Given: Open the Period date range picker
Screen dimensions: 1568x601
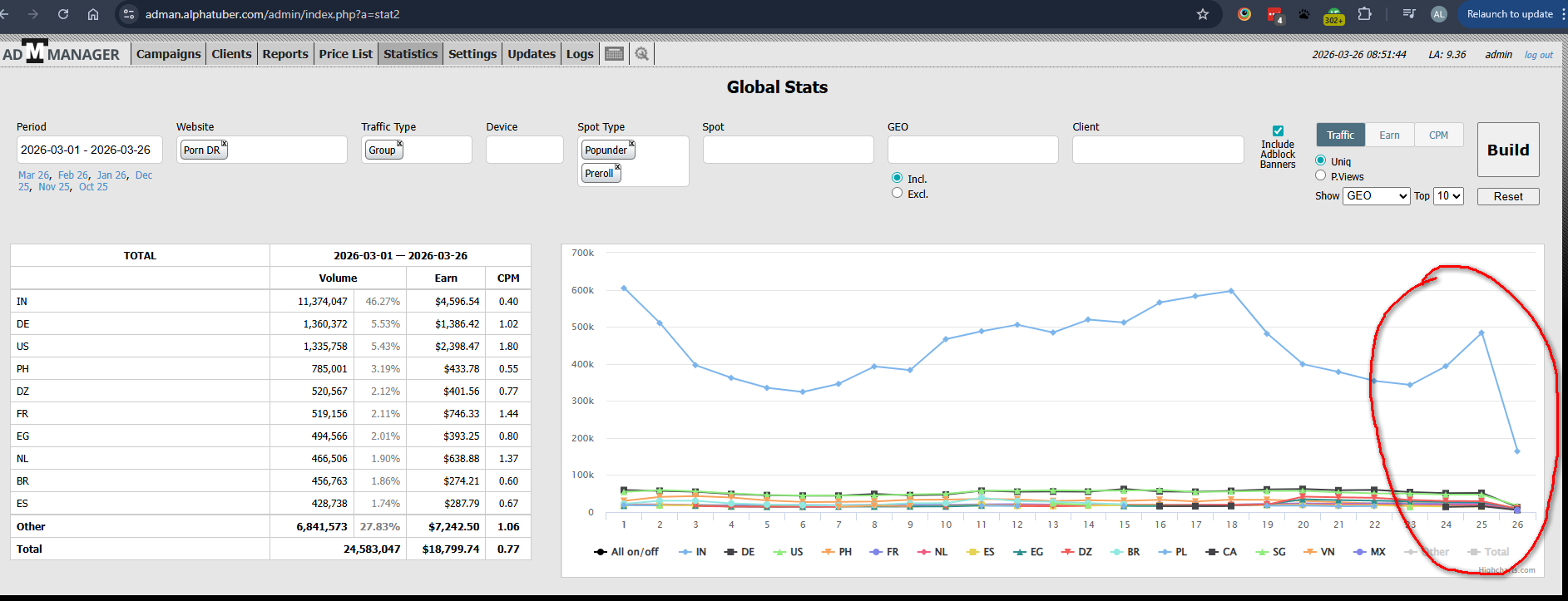Looking at the screenshot, I should (x=89, y=150).
